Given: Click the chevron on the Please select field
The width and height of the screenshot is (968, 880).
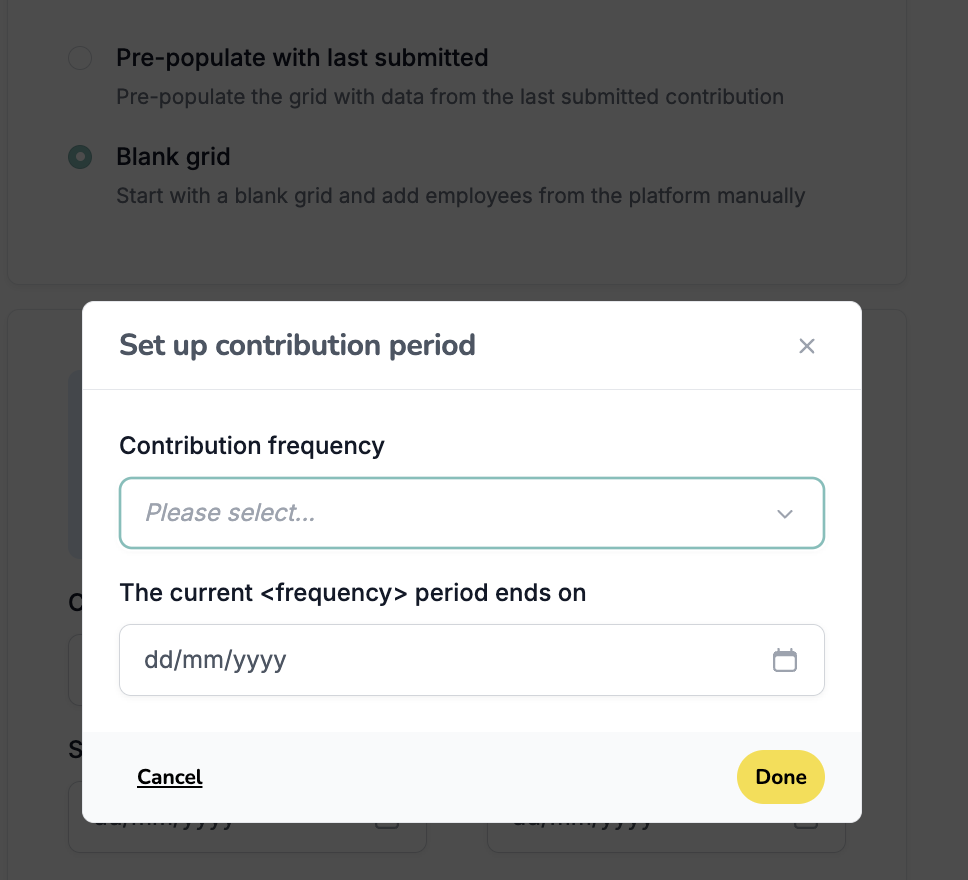Looking at the screenshot, I should pyautogui.click(x=784, y=513).
